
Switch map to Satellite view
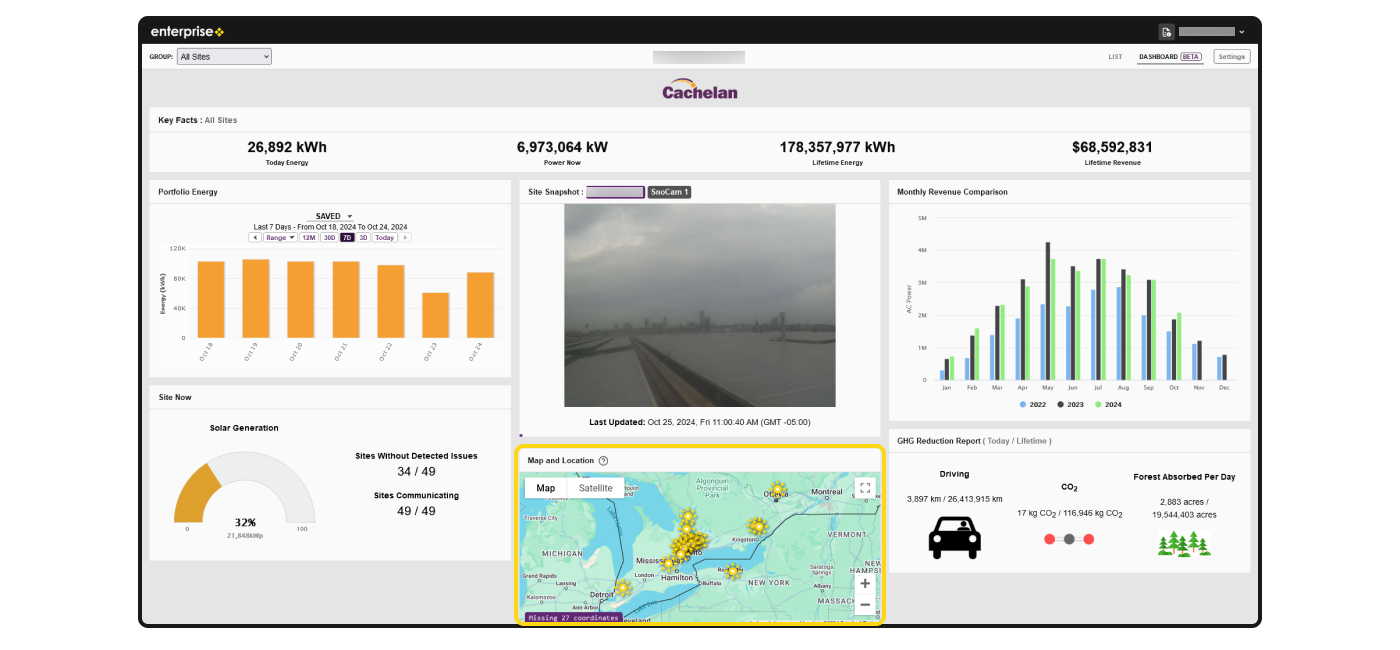(x=596, y=488)
